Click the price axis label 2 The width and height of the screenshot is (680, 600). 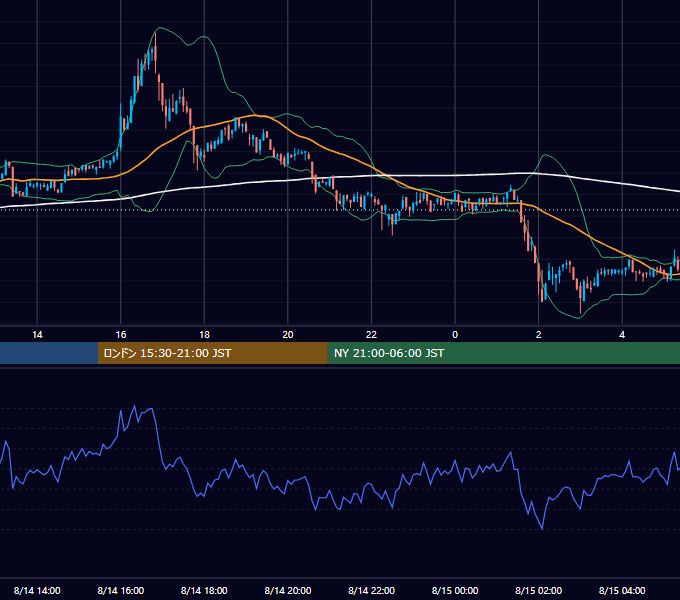(x=539, y=335)
